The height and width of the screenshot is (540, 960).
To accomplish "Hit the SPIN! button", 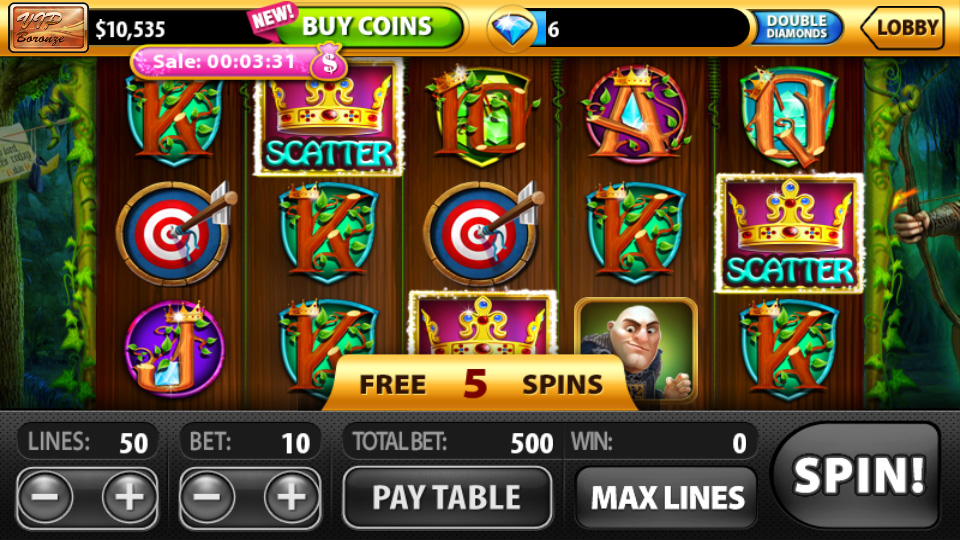I will (856, 475).
